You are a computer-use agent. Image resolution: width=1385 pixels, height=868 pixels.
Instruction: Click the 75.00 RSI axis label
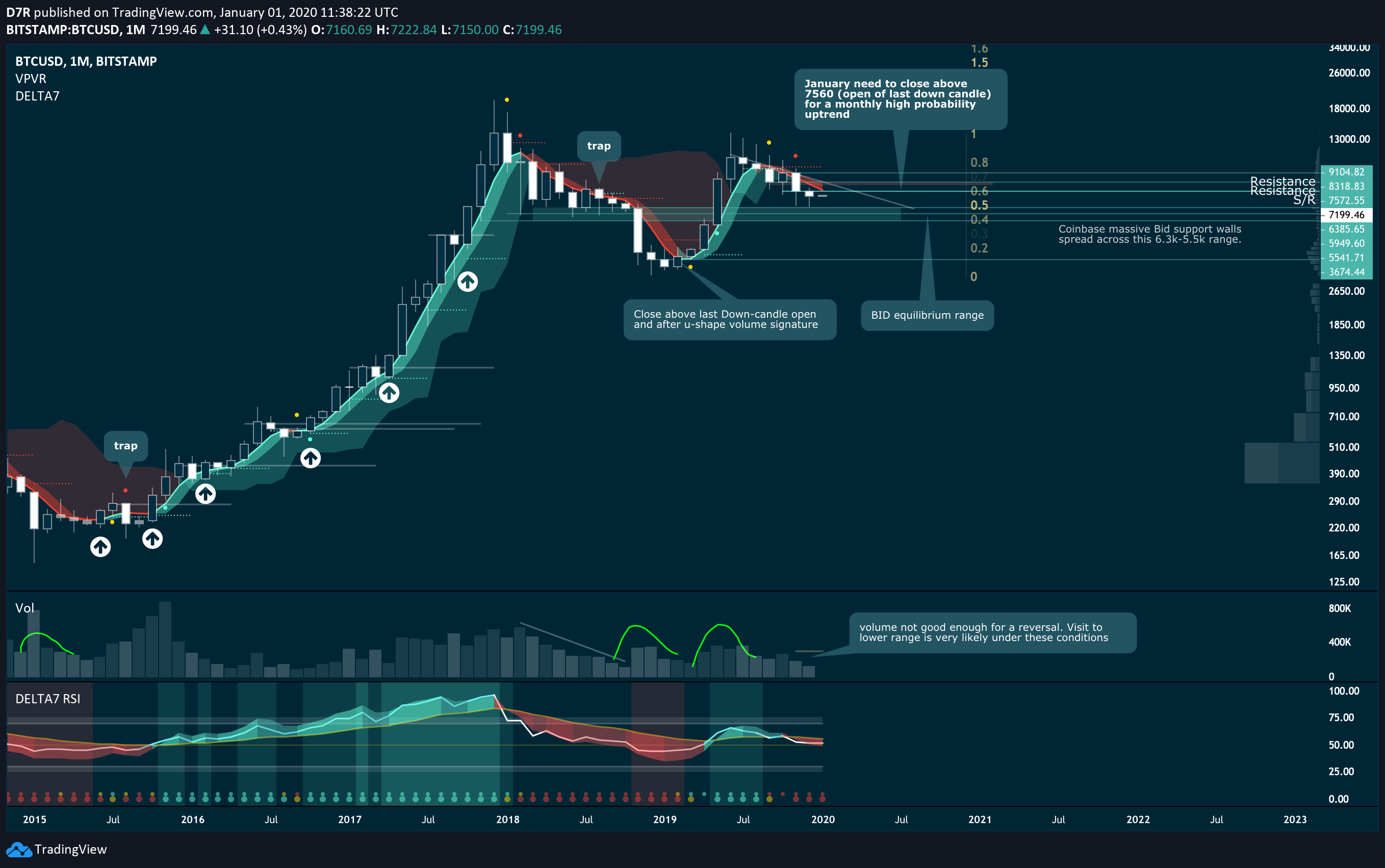pos(1341,718)
